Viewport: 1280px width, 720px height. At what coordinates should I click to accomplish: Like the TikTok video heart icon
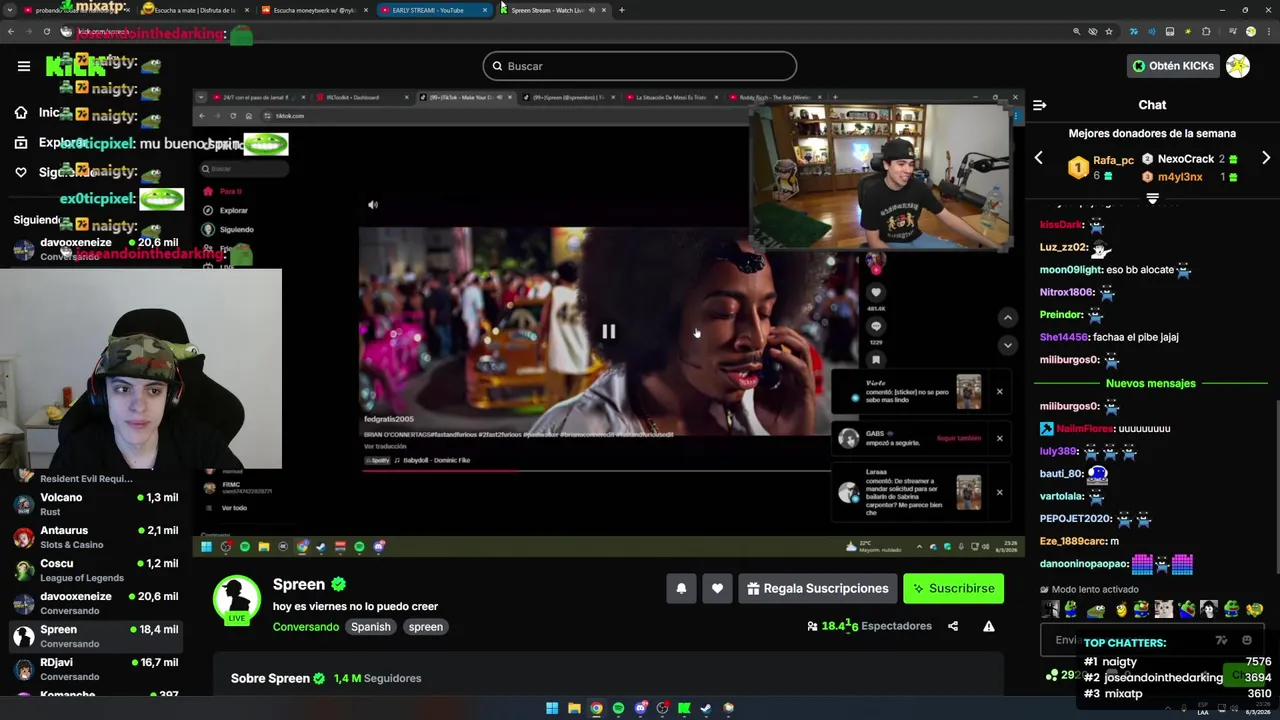point(876,292)
